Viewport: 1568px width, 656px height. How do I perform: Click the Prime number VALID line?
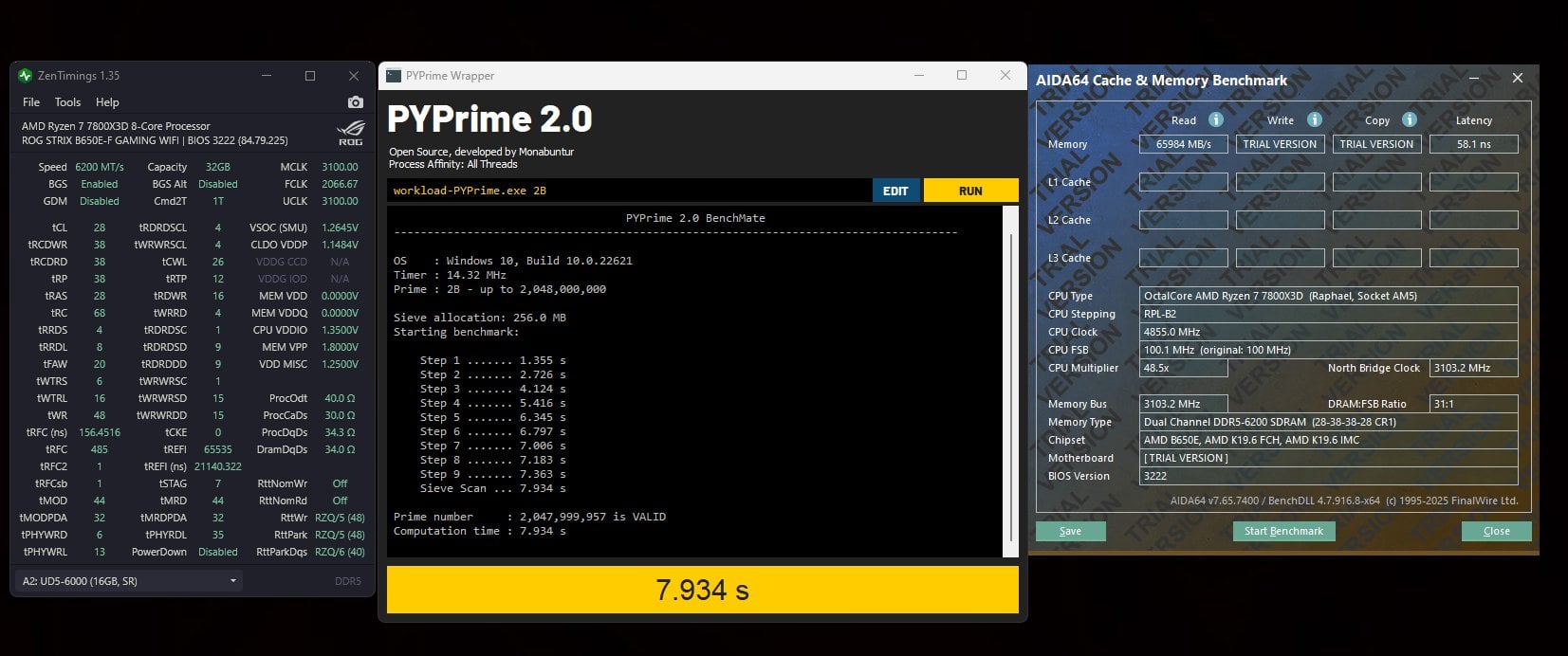point(529,517)
